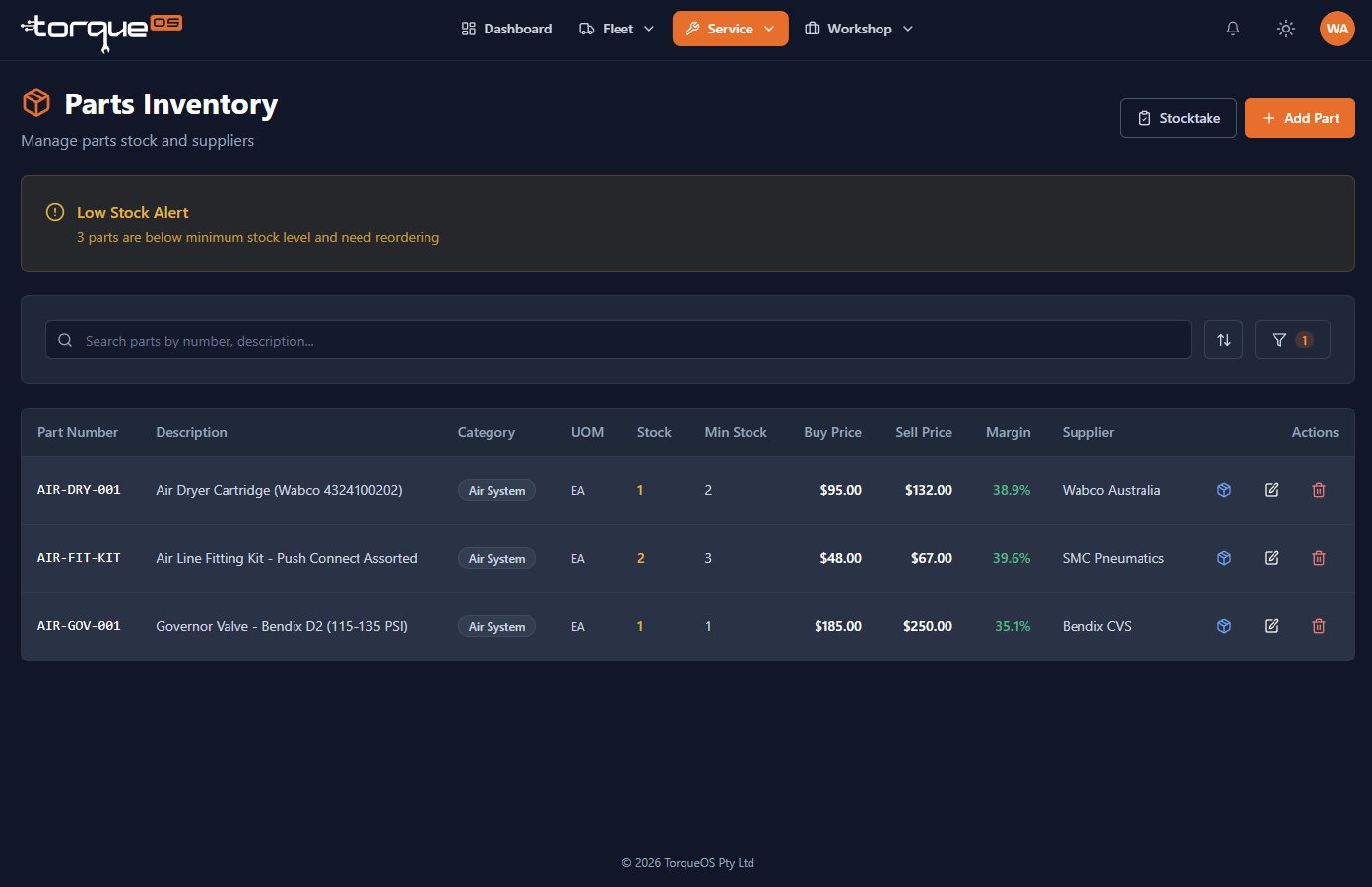Screen dimensions: 1372x887
Task: Sort by UOM column header
Action: pos(587,432)
